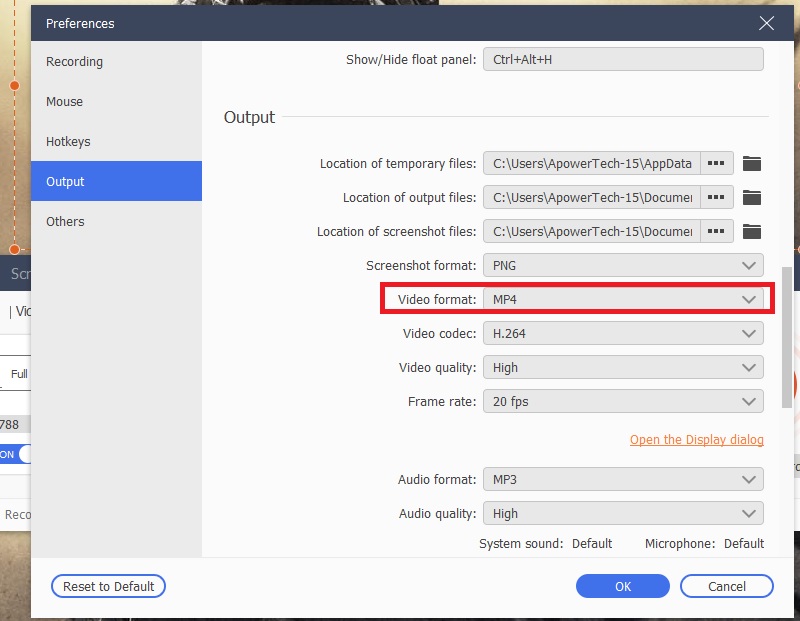Expand the Video quality dropdown
Viewport: 800px width, 621px height.
623,367
